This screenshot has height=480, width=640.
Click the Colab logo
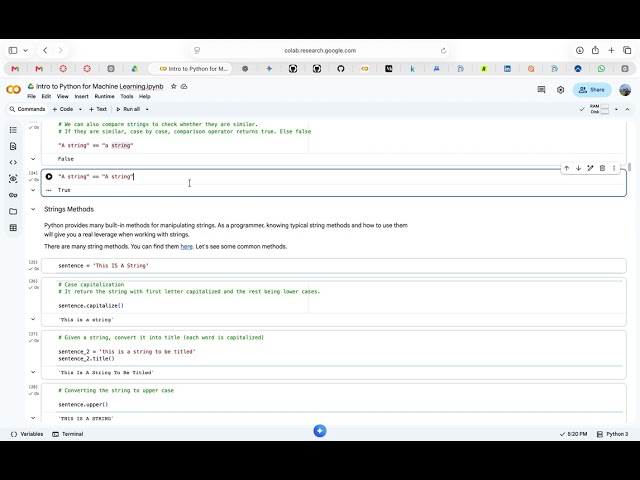tap(13, 90)
